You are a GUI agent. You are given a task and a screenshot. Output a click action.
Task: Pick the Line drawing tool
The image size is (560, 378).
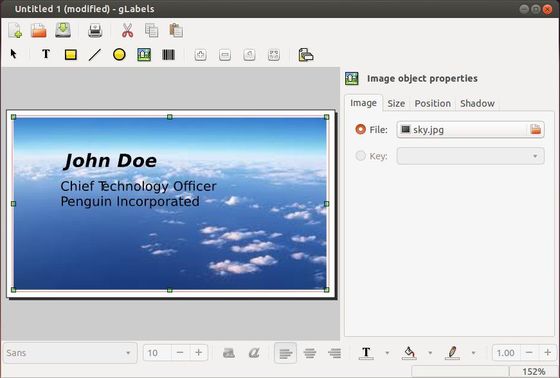tap(95, 55)
